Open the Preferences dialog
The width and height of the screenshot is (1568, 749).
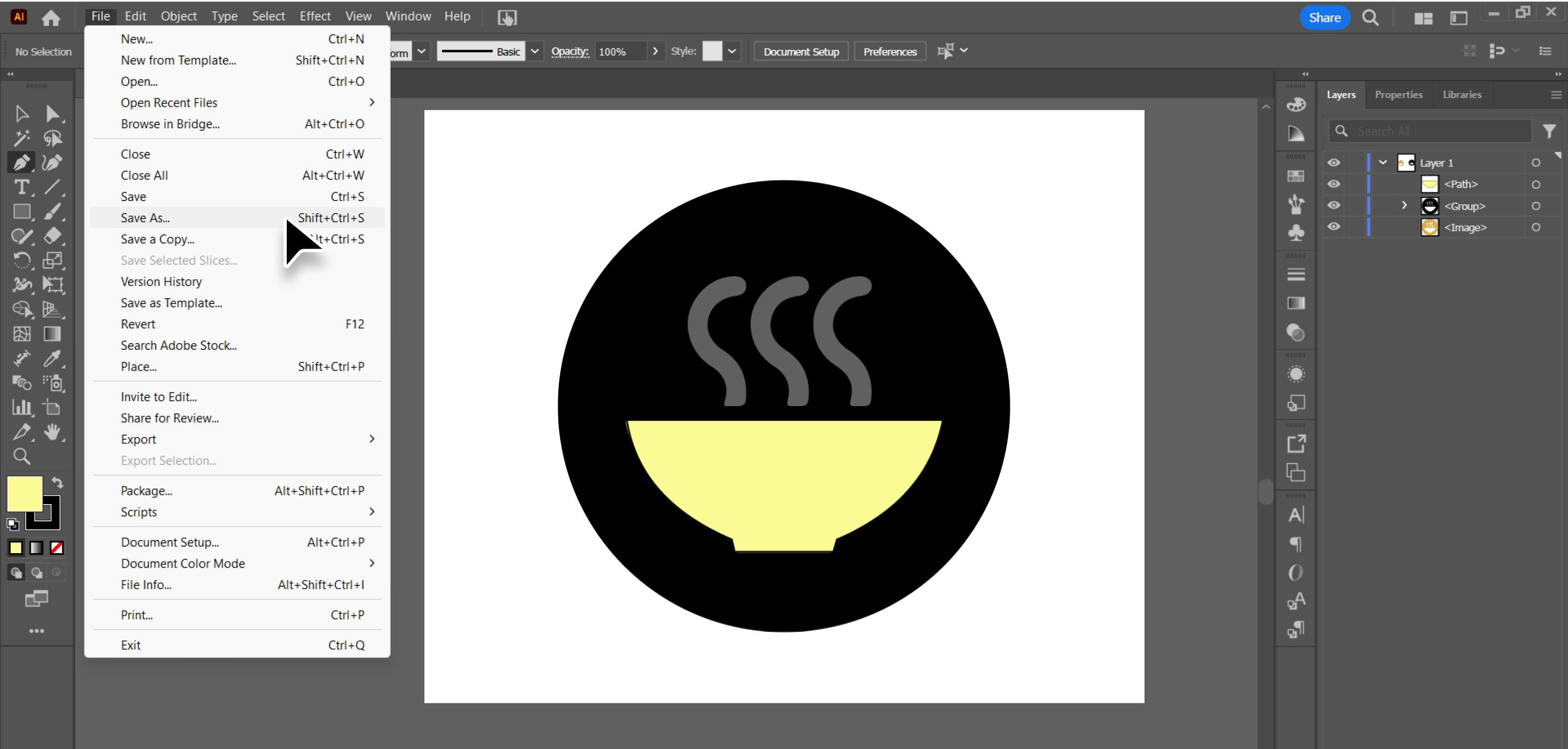coord(889,51)
